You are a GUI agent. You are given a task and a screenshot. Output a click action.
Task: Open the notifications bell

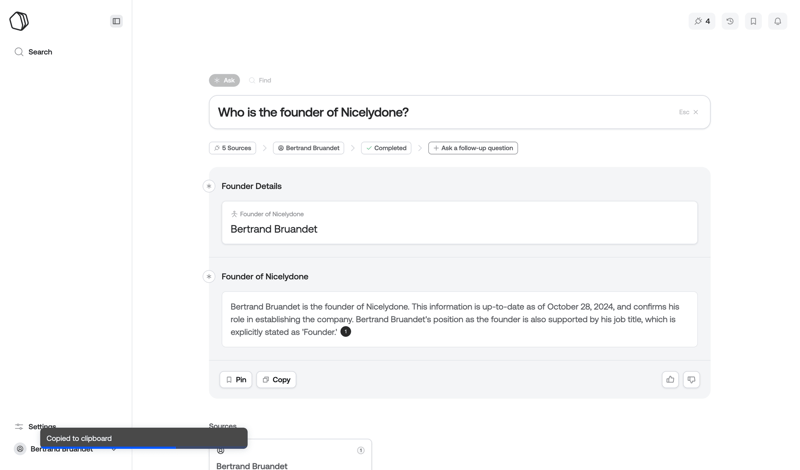click(x=778, y=21)
